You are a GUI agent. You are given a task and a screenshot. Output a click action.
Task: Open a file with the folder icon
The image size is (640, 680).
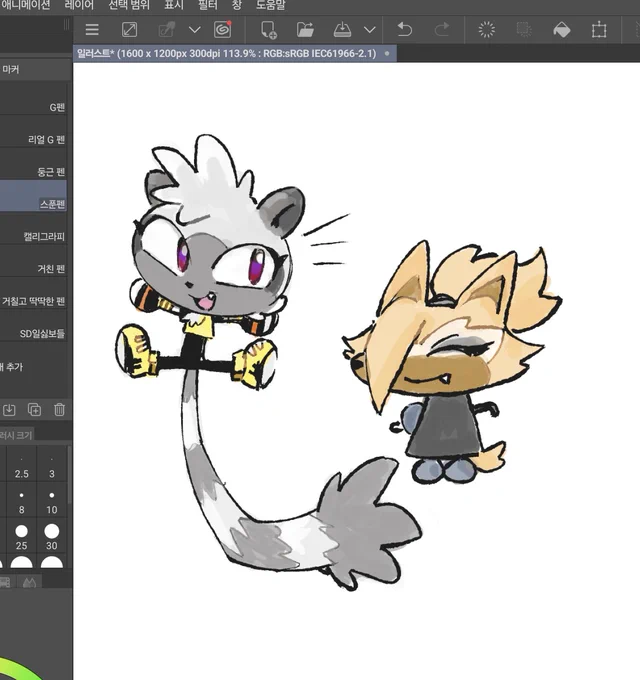pyautogui.click(x=305, y=30)
